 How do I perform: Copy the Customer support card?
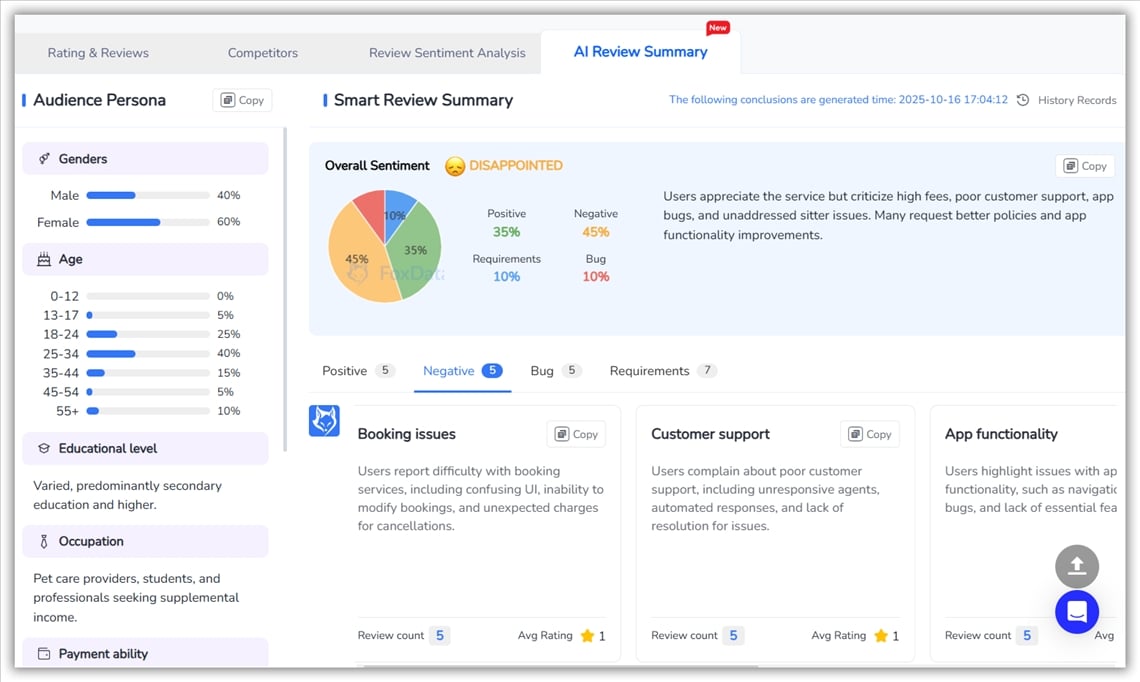click(869, 434)
